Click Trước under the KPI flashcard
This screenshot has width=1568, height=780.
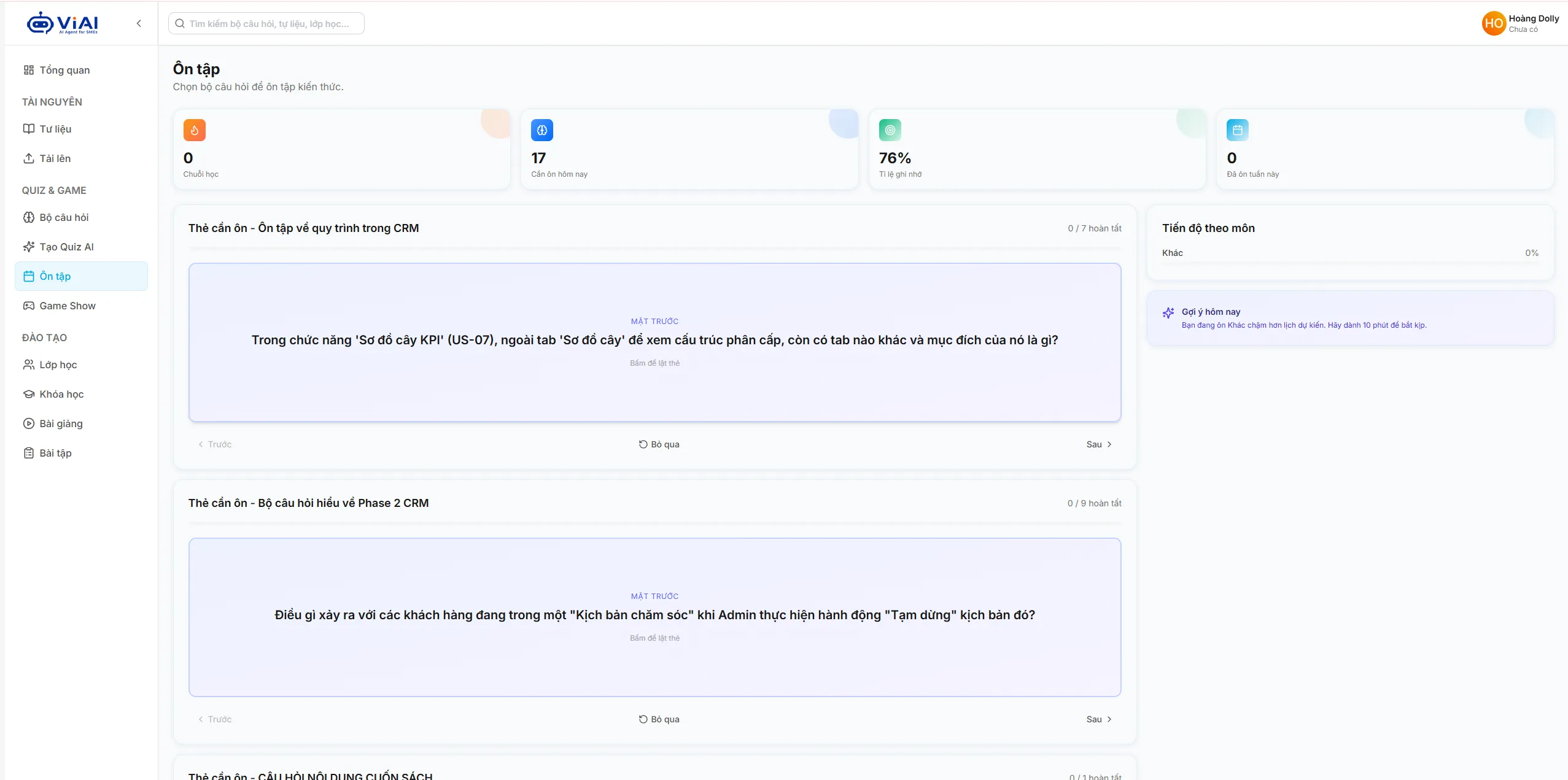coord(215,444)
